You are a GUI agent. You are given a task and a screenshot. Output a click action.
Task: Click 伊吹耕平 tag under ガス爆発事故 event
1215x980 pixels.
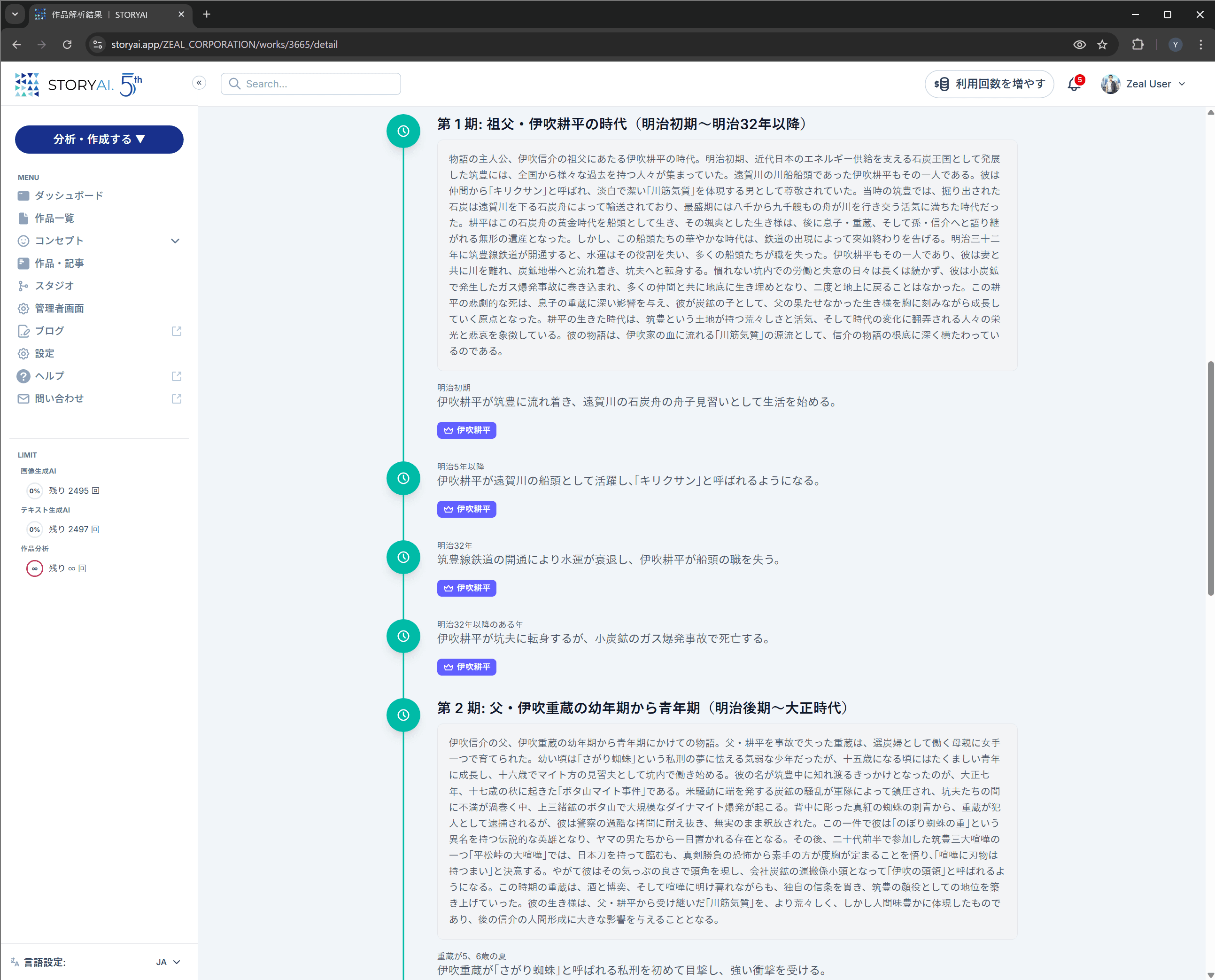[x=467, y=667]
